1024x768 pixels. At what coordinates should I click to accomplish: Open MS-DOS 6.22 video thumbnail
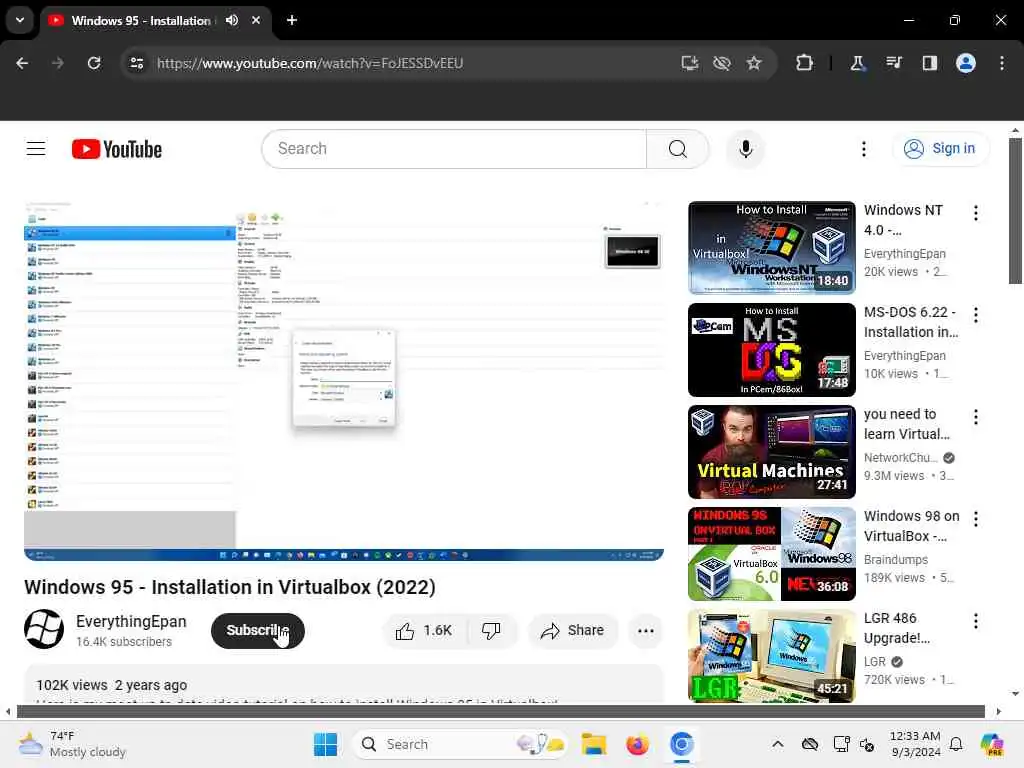tap(771, 349)
